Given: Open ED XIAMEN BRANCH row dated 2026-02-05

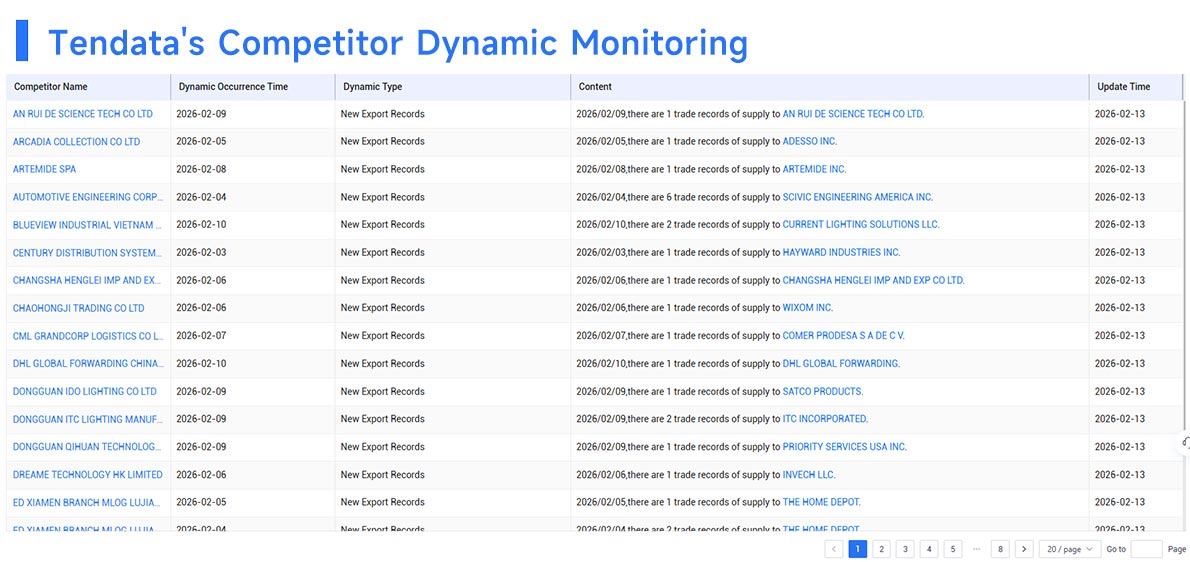Looking at the screenshot, I should (x=88, y=502).
